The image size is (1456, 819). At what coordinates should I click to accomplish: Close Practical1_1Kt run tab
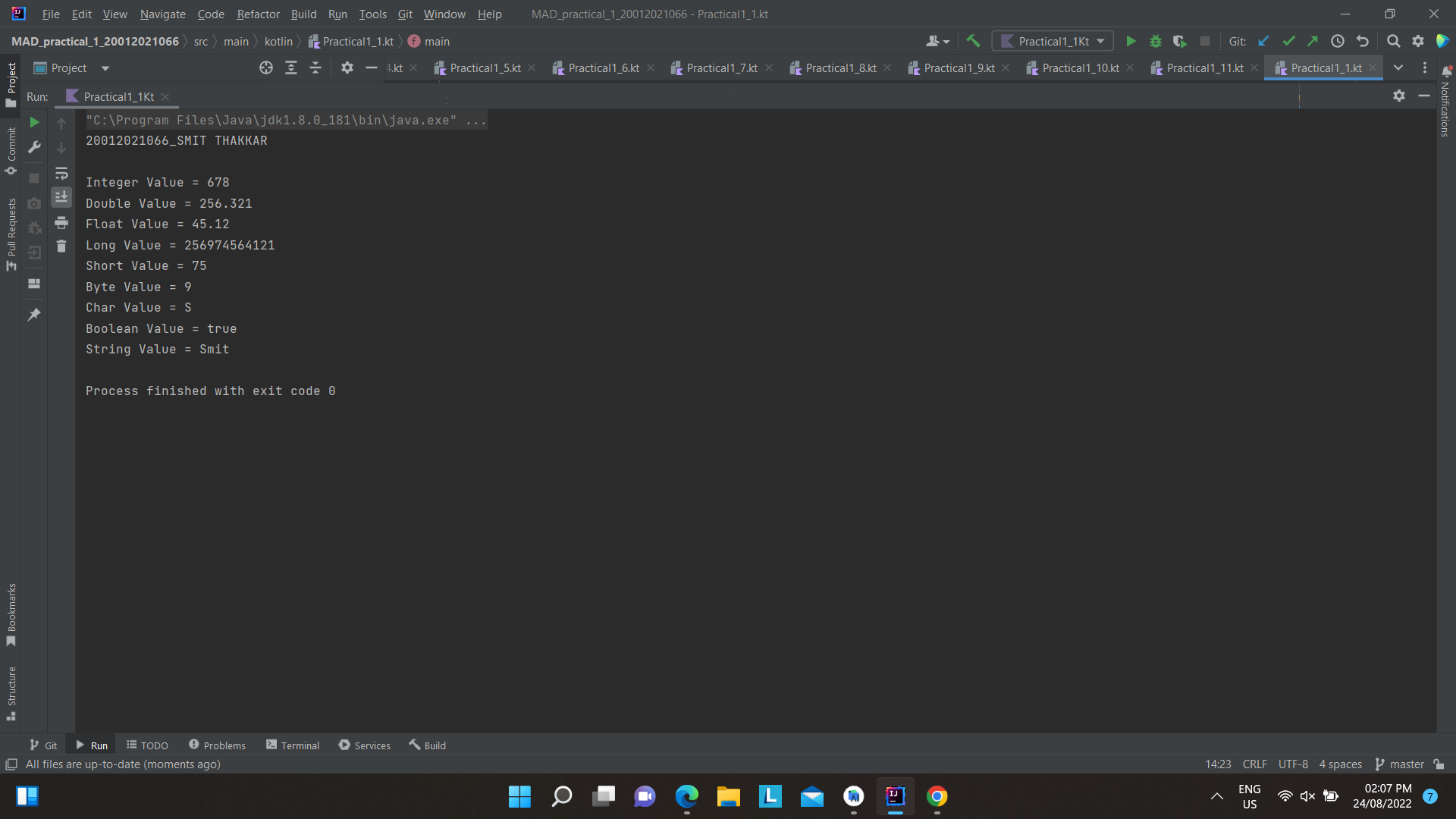(165, 97)
